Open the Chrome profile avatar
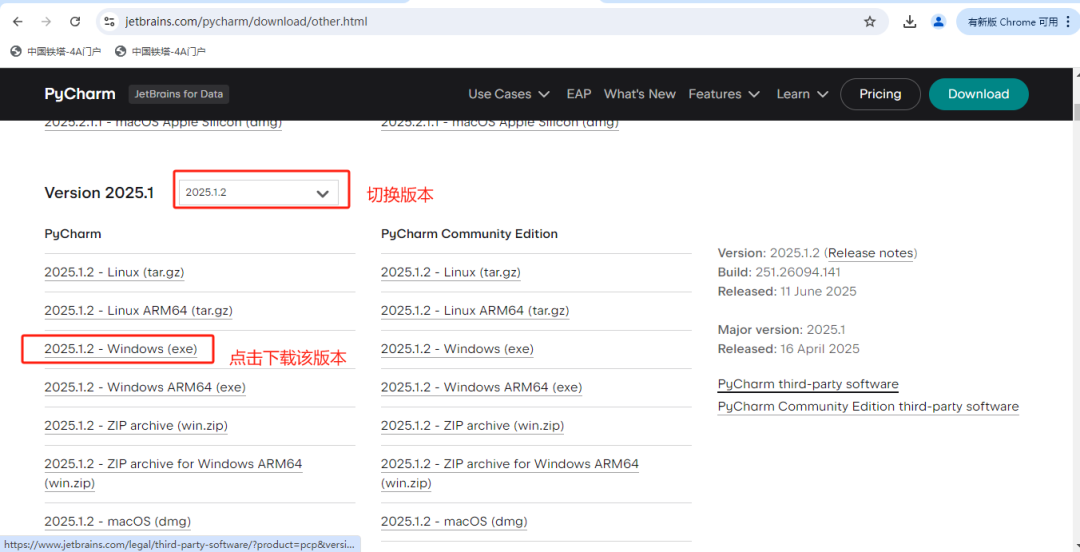1080x552 pixels. point(938,21)
